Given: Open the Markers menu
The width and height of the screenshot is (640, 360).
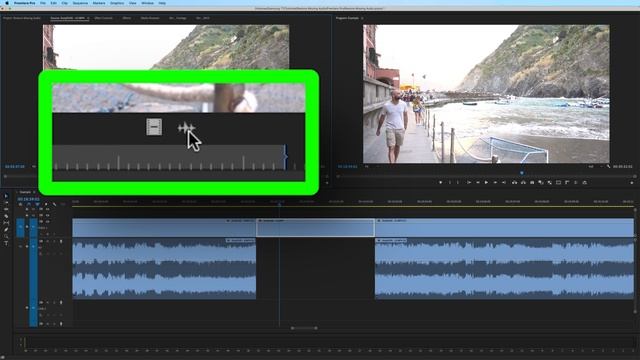Looking at the screenshot, I should coord(99,3).
